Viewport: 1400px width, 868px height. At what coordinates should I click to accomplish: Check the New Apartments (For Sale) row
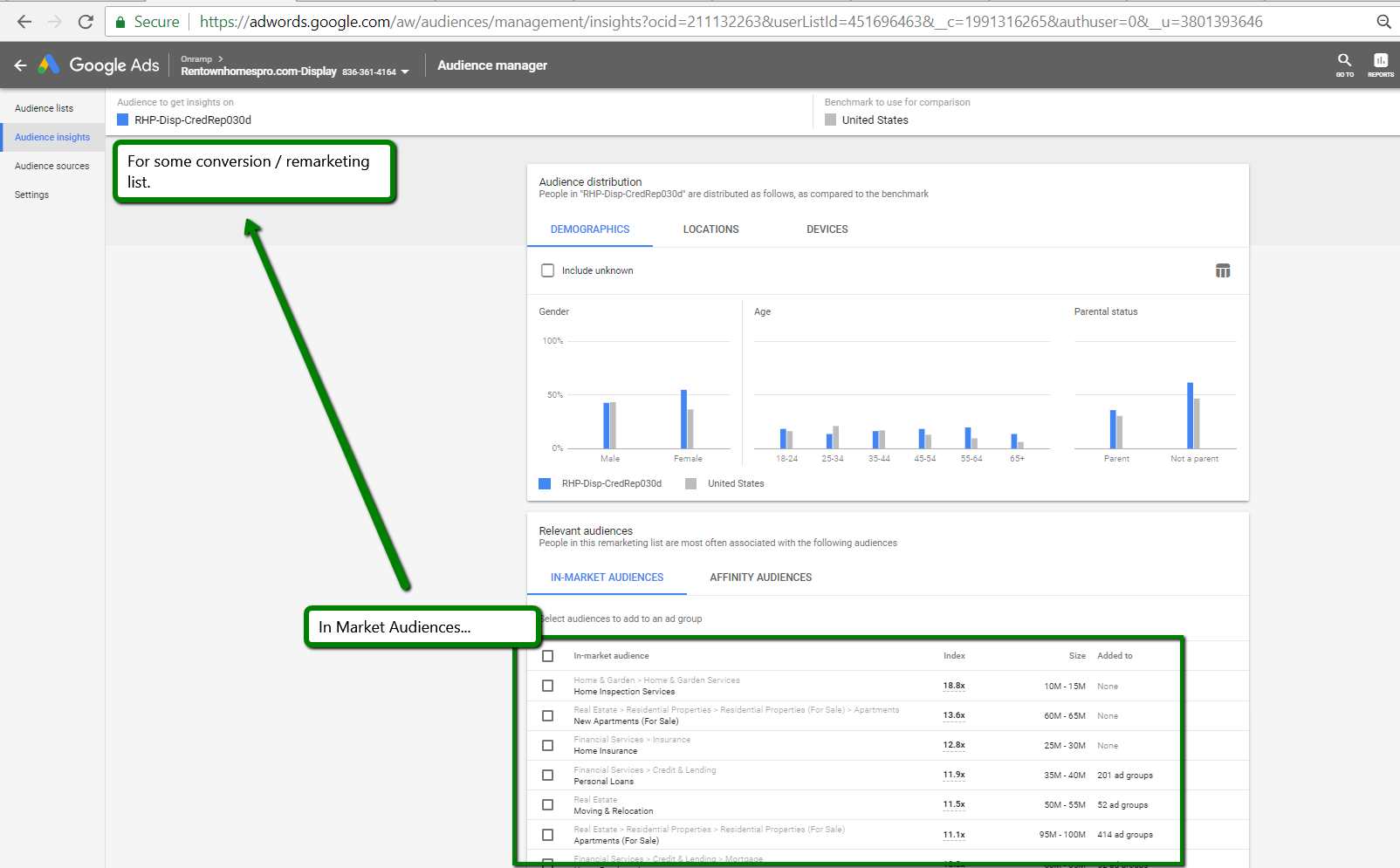547,715
